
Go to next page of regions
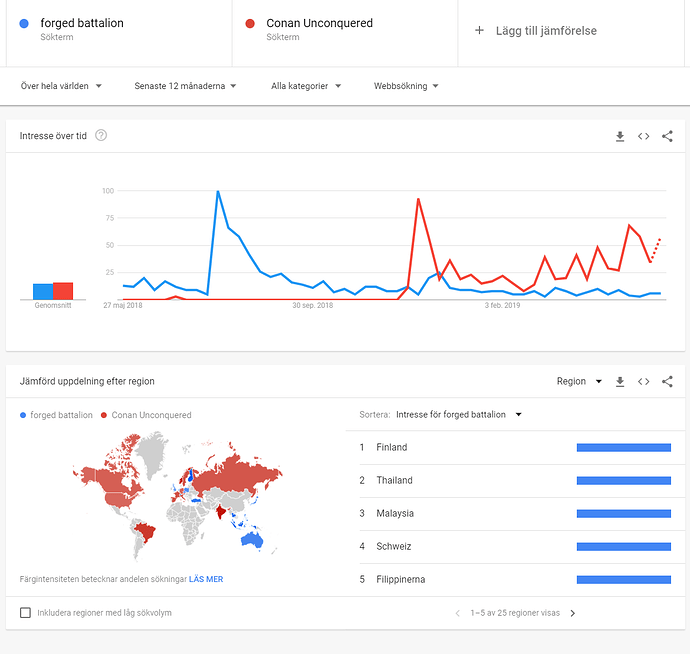(573, 613)
